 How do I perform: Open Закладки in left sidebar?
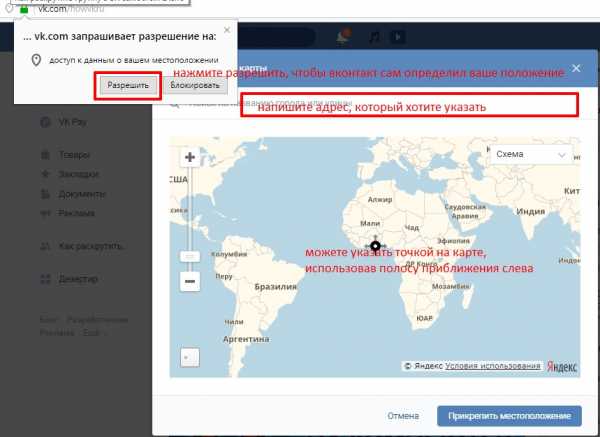(78, 174)
